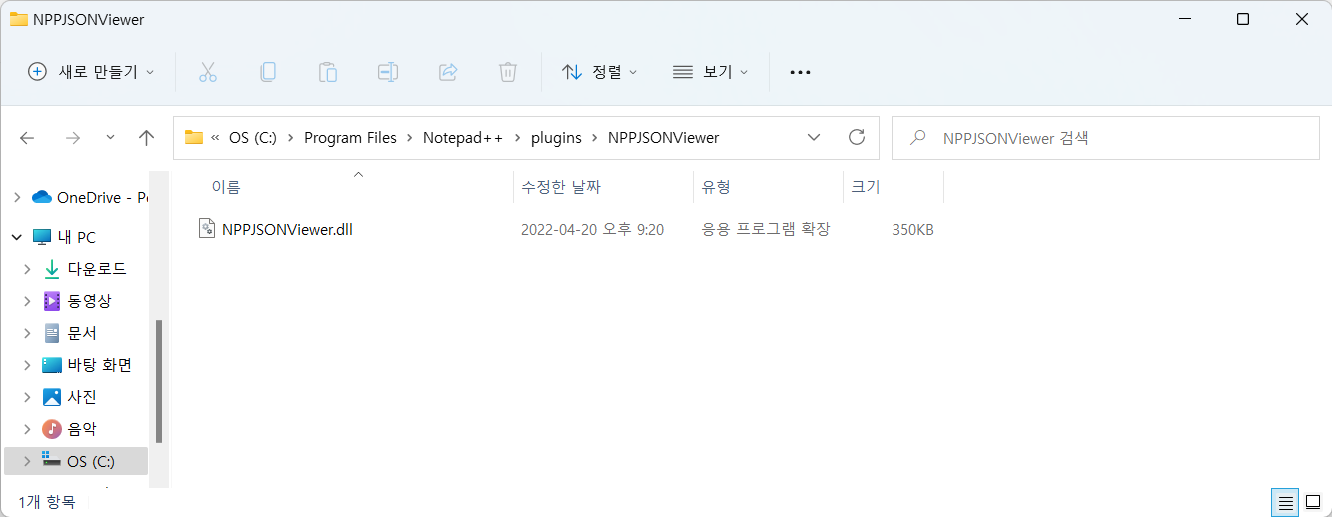
Task: Go up one folder level arrow
Action: (146, 138)
